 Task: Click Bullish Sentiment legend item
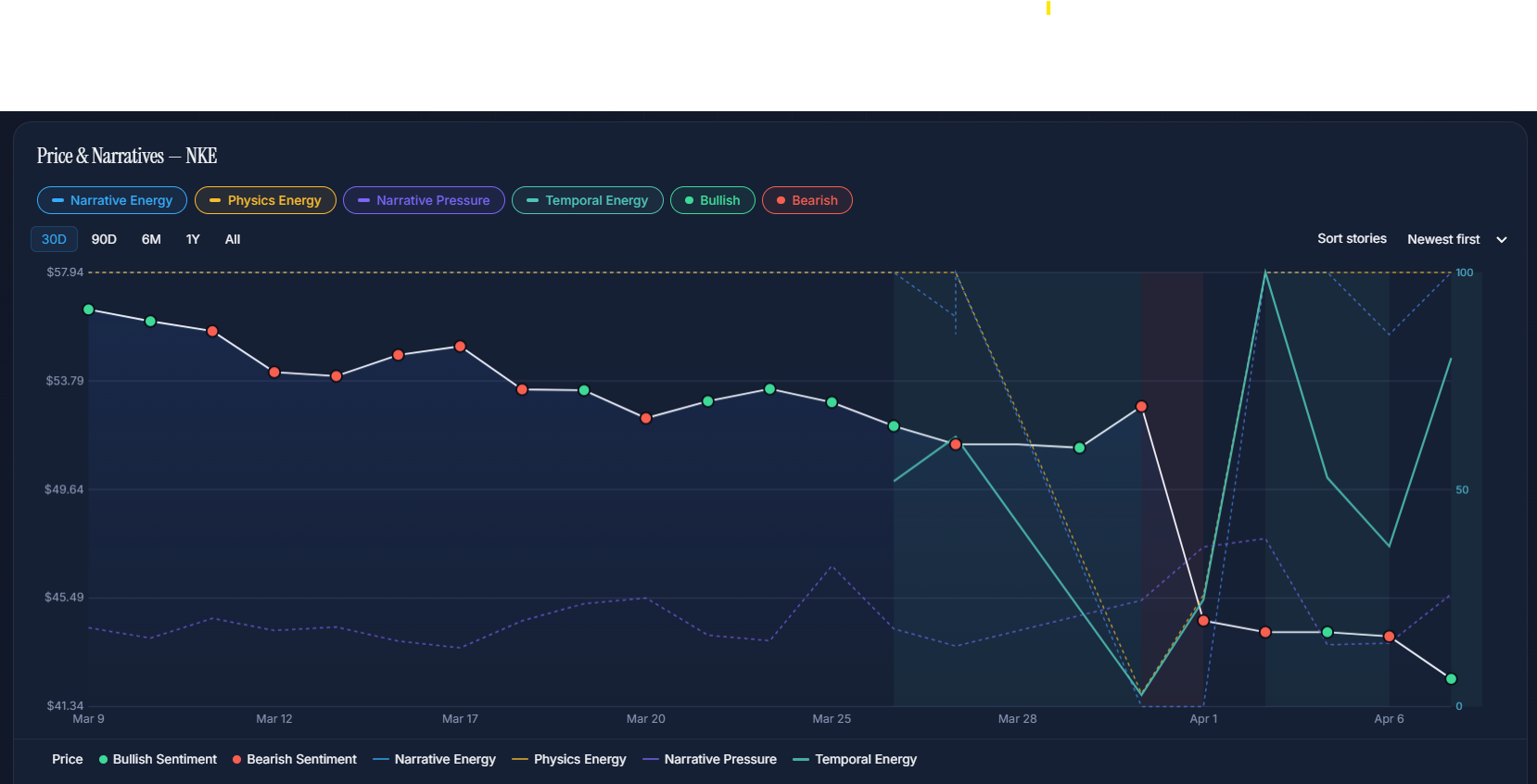158,759
